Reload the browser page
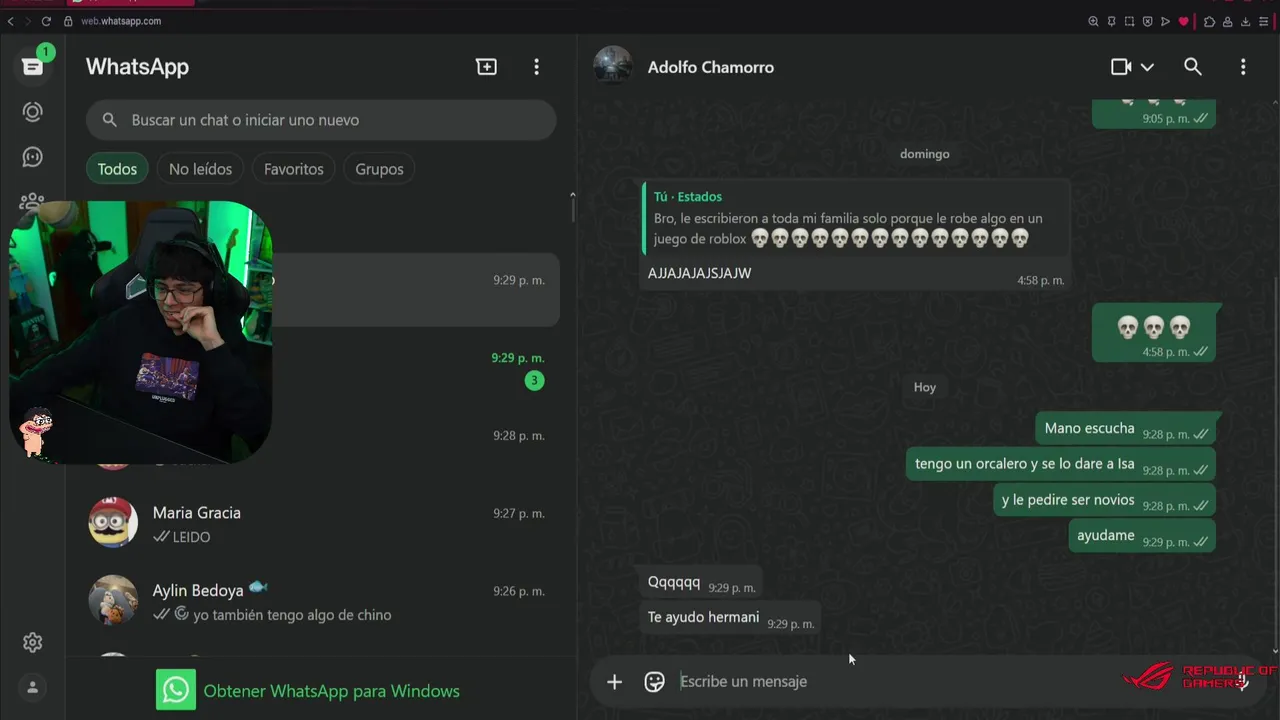 [x=46, y=21]
